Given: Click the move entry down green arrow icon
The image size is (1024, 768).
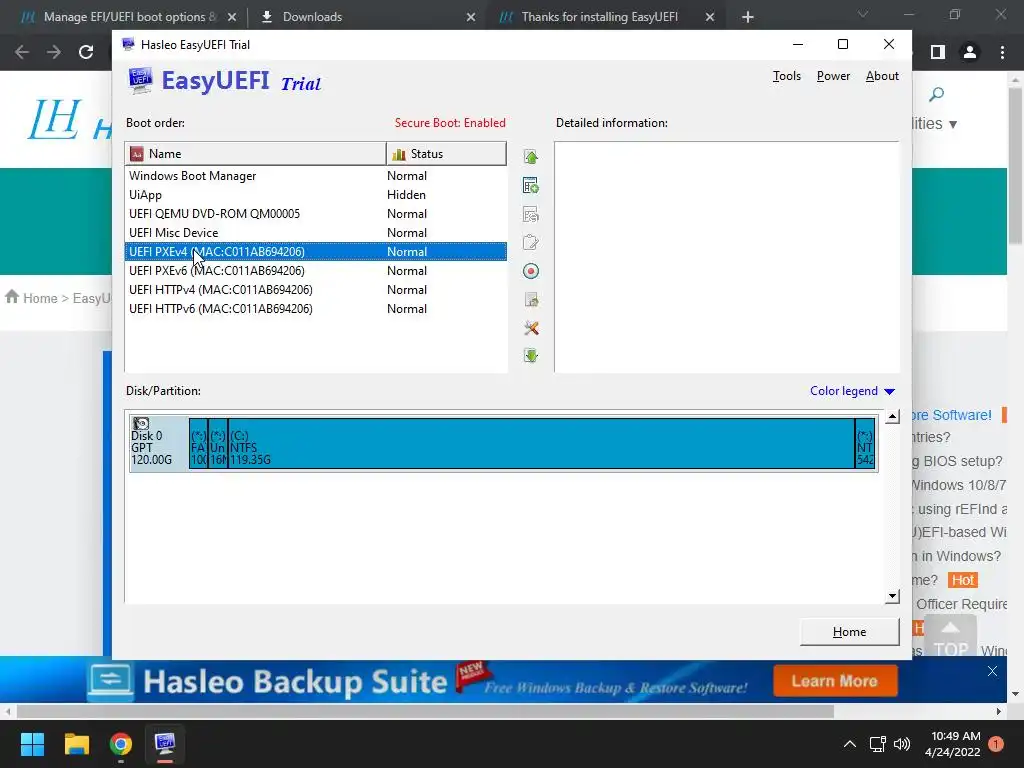Looking at the screenshot, I should pyautogui.click(x=530, y=356).
